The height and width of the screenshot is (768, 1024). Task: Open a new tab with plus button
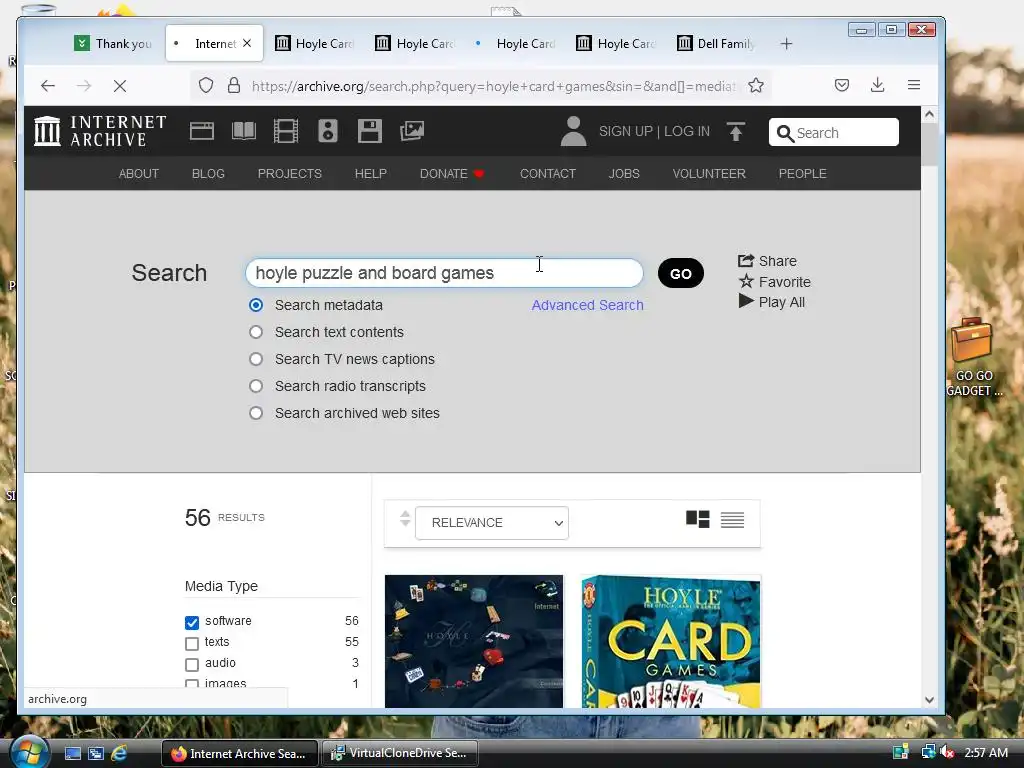pos(786,44)
